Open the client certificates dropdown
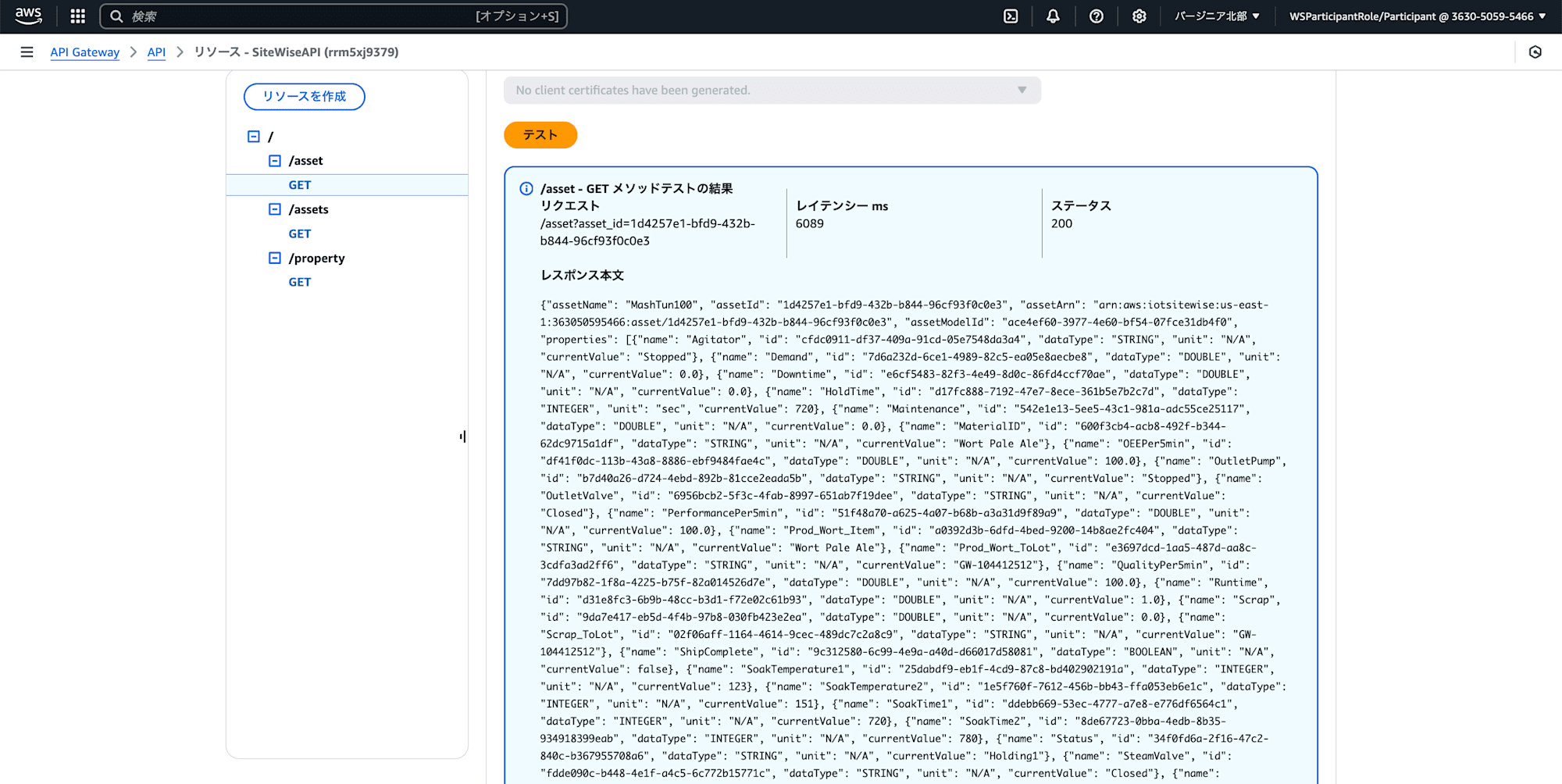The image size is (1562, 784). (x=772, y=91)
